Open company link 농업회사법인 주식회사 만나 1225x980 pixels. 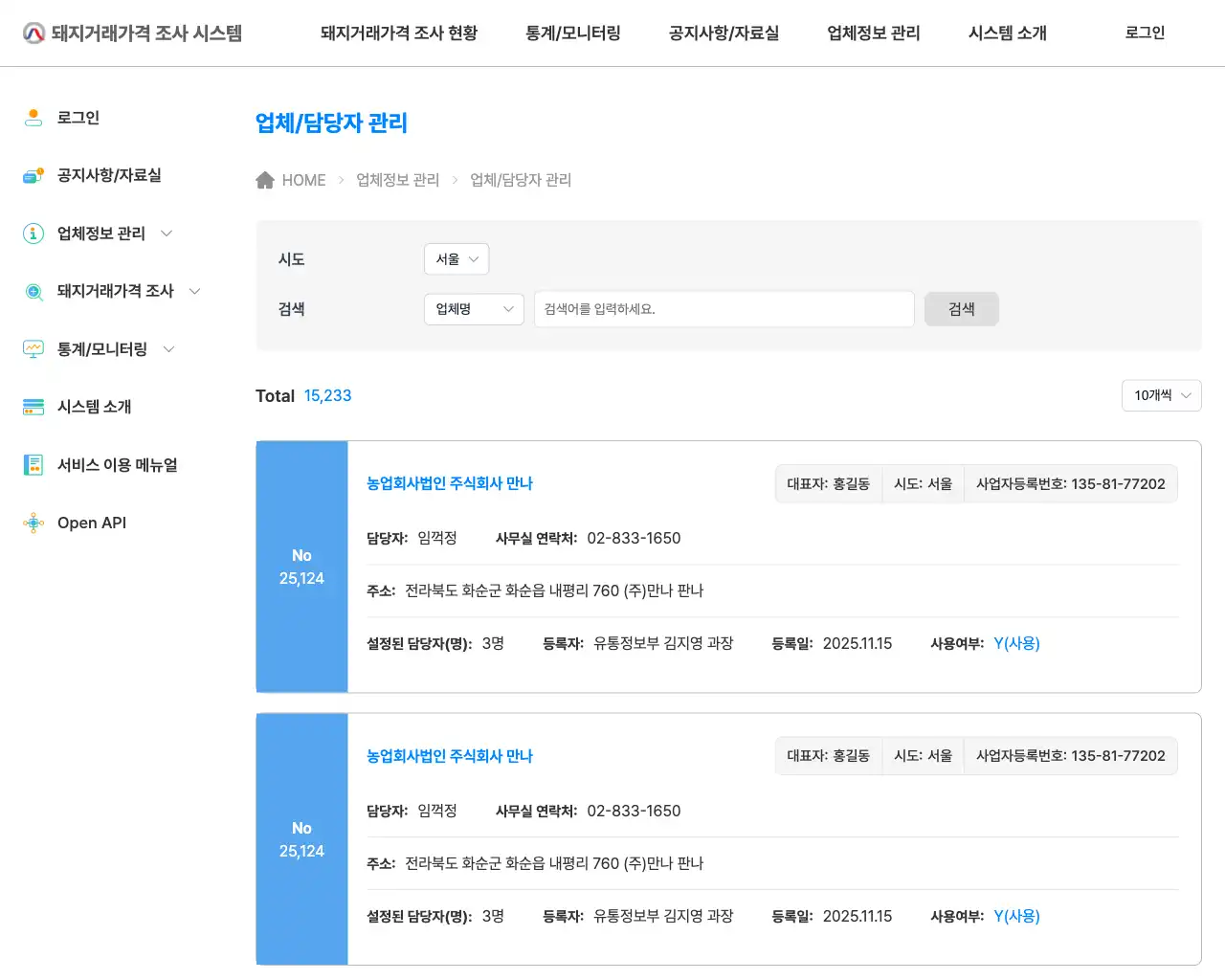tap(448, 483)
